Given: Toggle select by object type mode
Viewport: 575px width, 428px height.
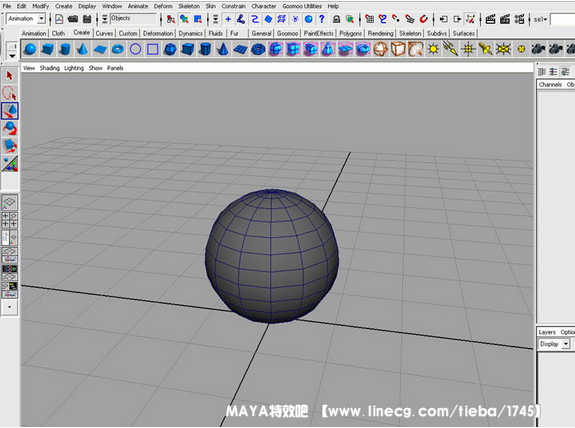Looking at the screenshot, I should 184,19.
